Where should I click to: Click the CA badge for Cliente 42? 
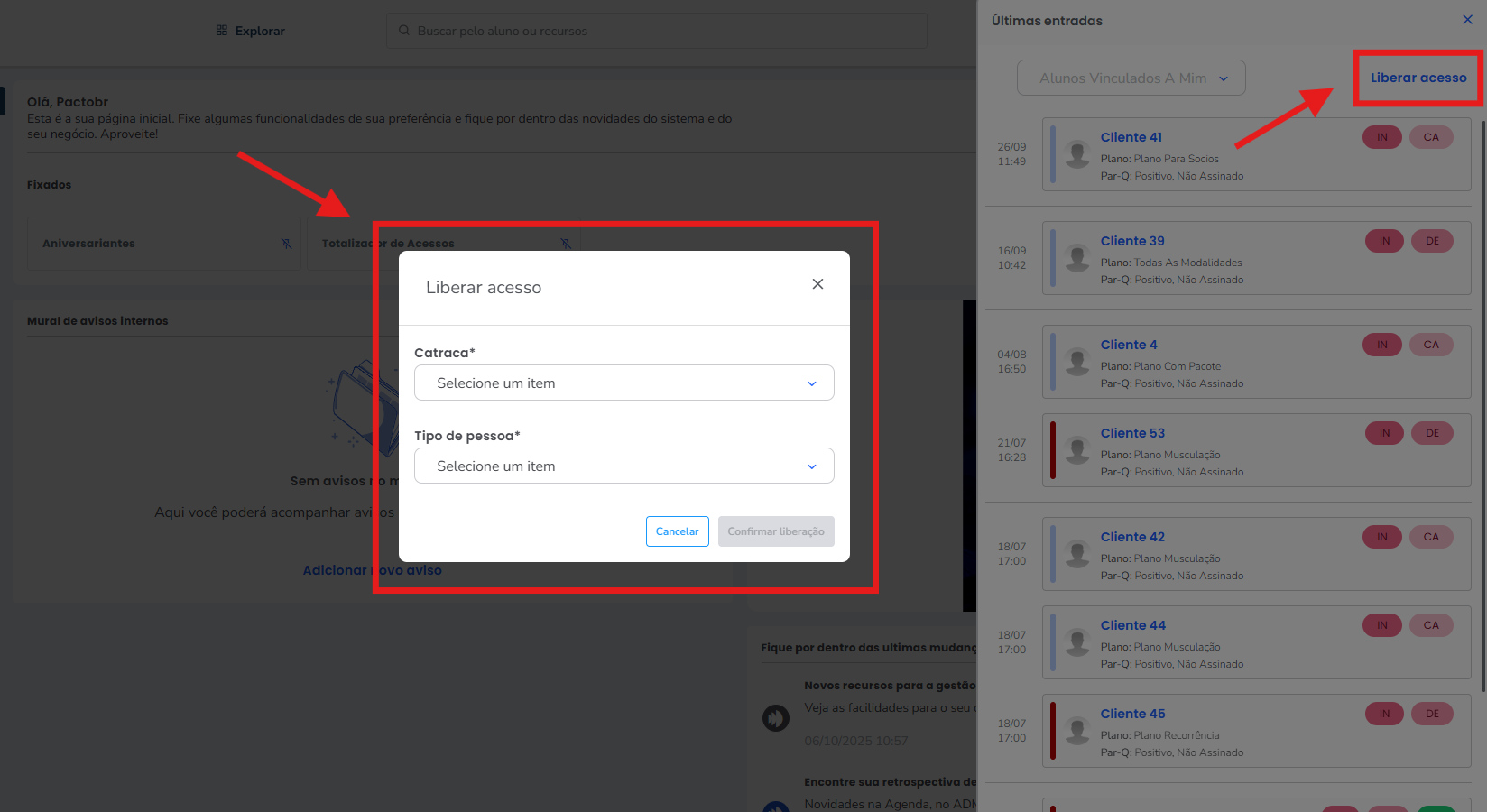coord(1431,537)
